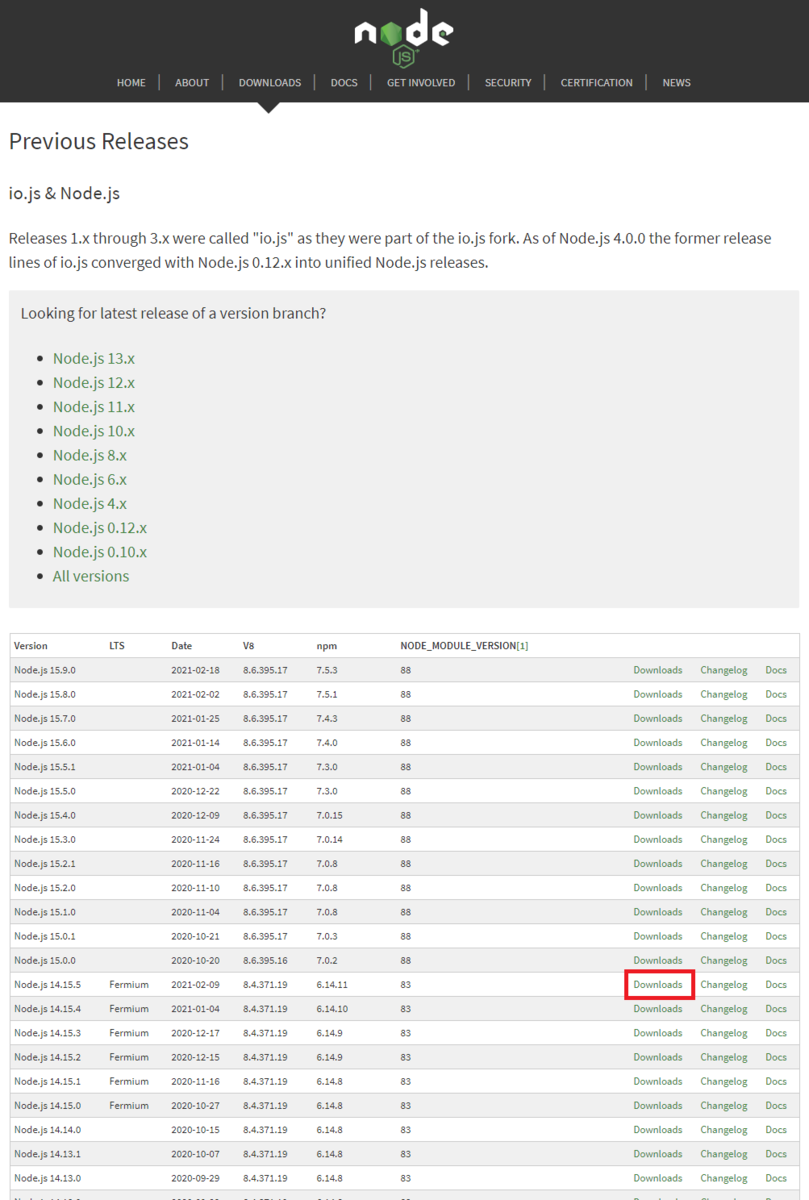This screenshot has width=809, height=1200.
Task: Open Docs for Node.js 15.0.0
Action: click(776, 960)
